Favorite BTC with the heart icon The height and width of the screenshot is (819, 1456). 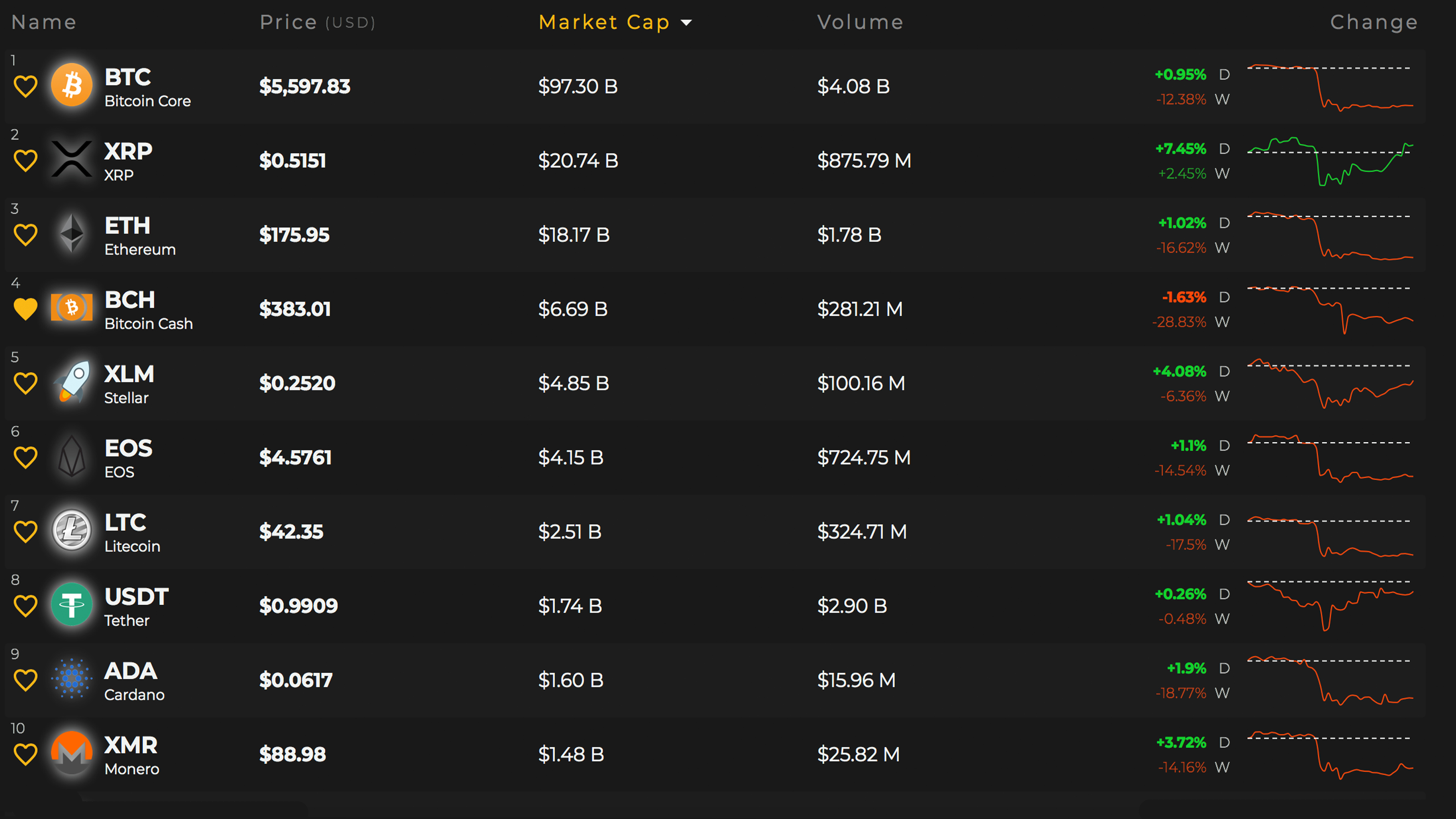pyautogui.click(x=25, y=86)
